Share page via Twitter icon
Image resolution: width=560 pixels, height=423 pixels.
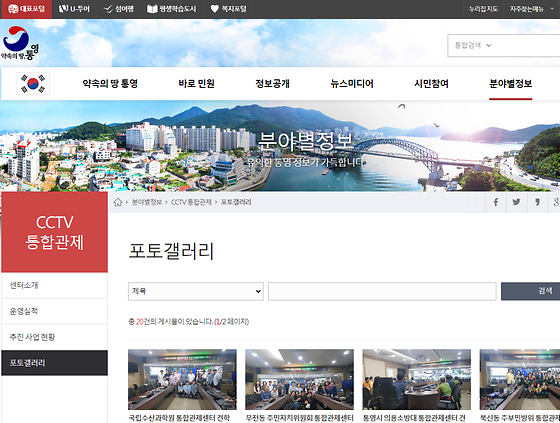pyautogui.click(x=516, y=202)
